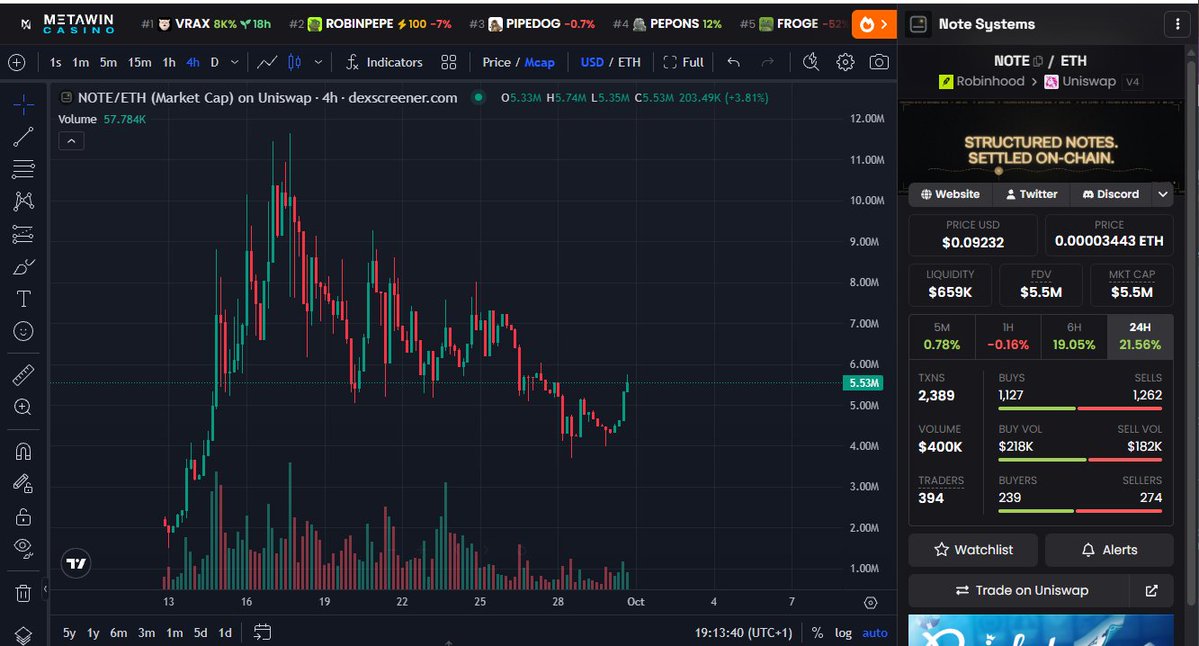Set 1d chart date range
This screenshot has height=646, width=1199.
[225, 633]
